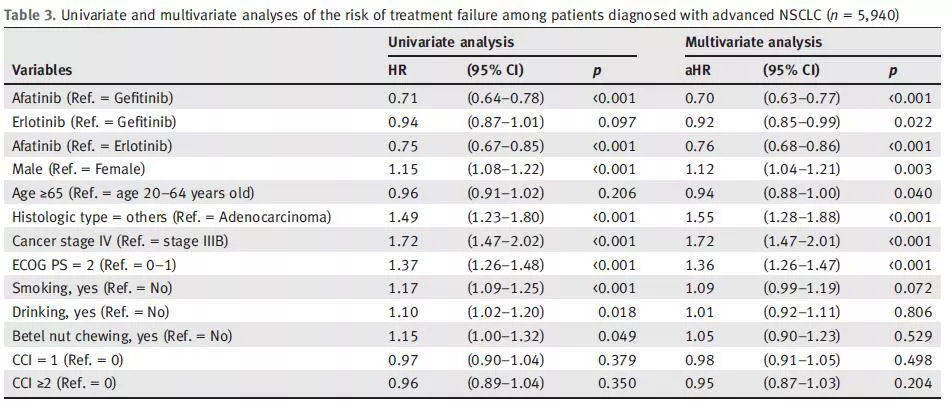This screenshot has height=404, width=952.
Task: Select the Multivariate analysis column header
Action: click(x=753, y=42)
